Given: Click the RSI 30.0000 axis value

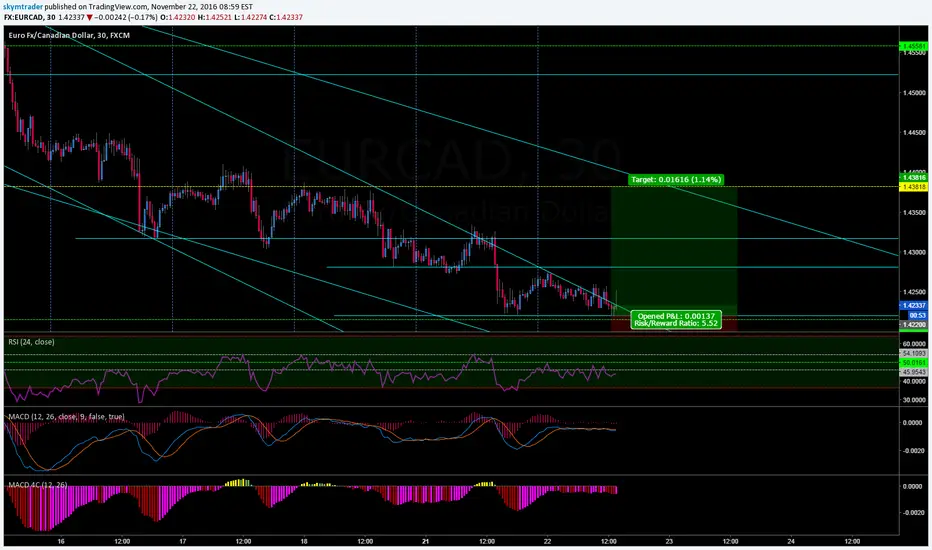Looking at the screenshot, I should [x=915, y=400].
